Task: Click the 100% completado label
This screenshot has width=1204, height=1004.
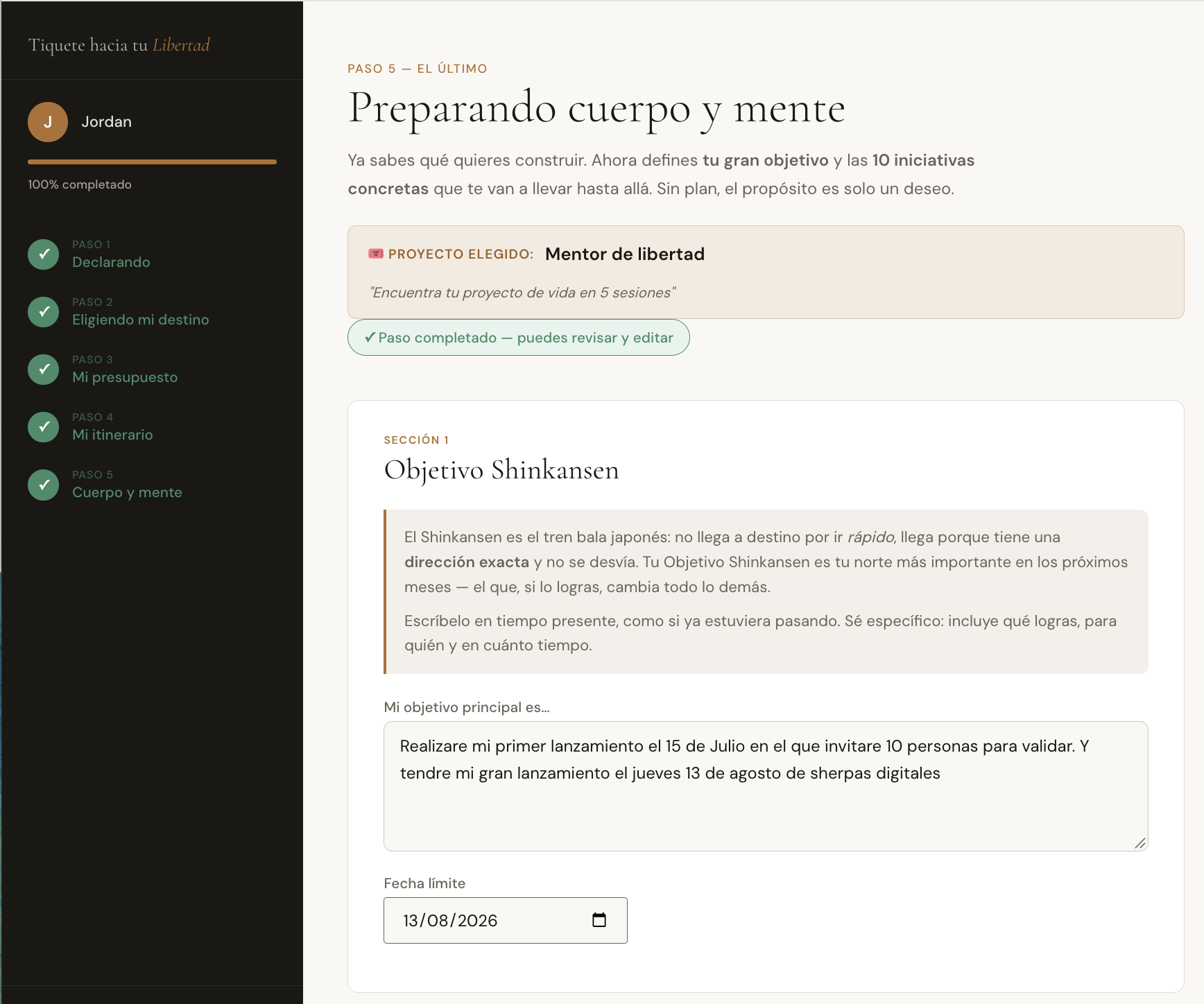Action: click(80, 184)
